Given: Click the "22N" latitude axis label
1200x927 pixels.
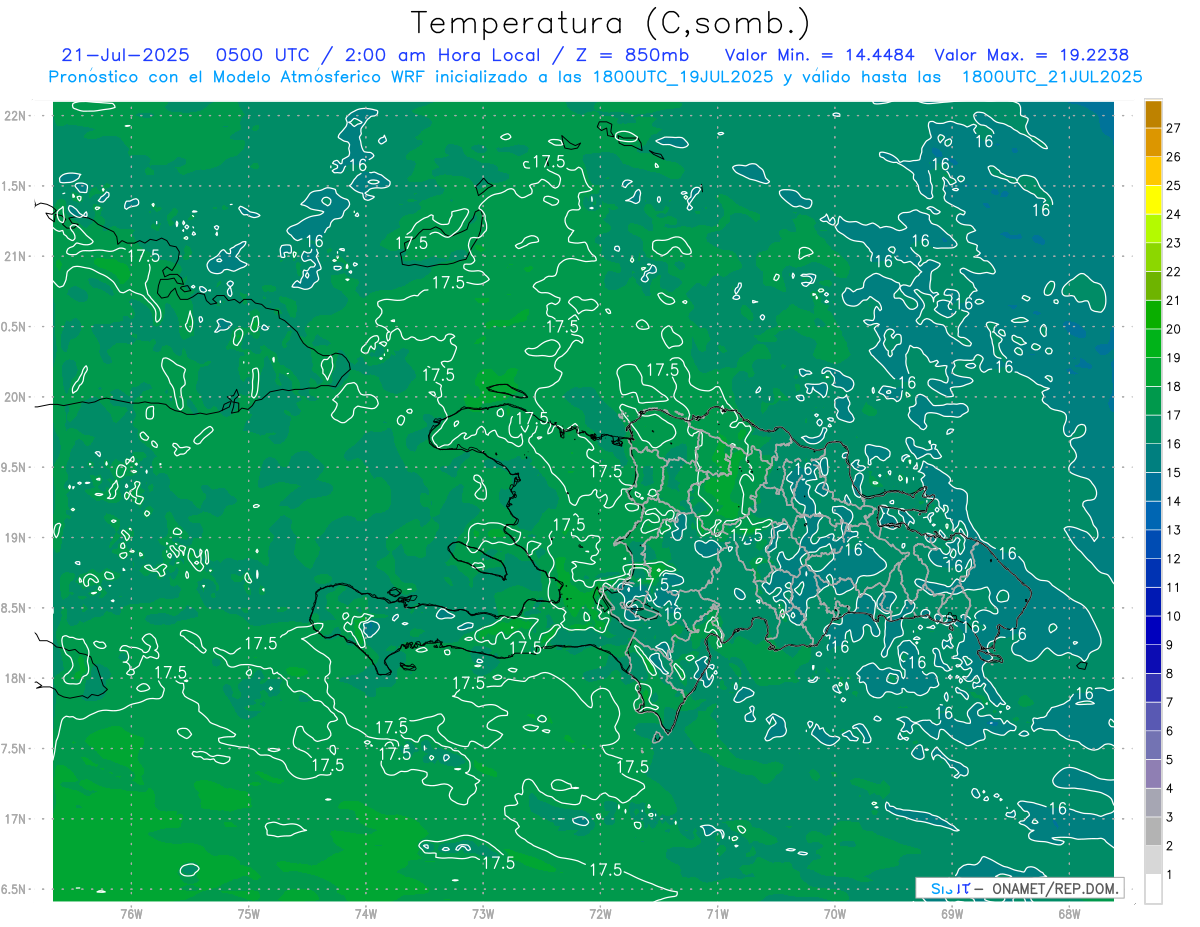Looking at the screenshot, I should [17, 116].
